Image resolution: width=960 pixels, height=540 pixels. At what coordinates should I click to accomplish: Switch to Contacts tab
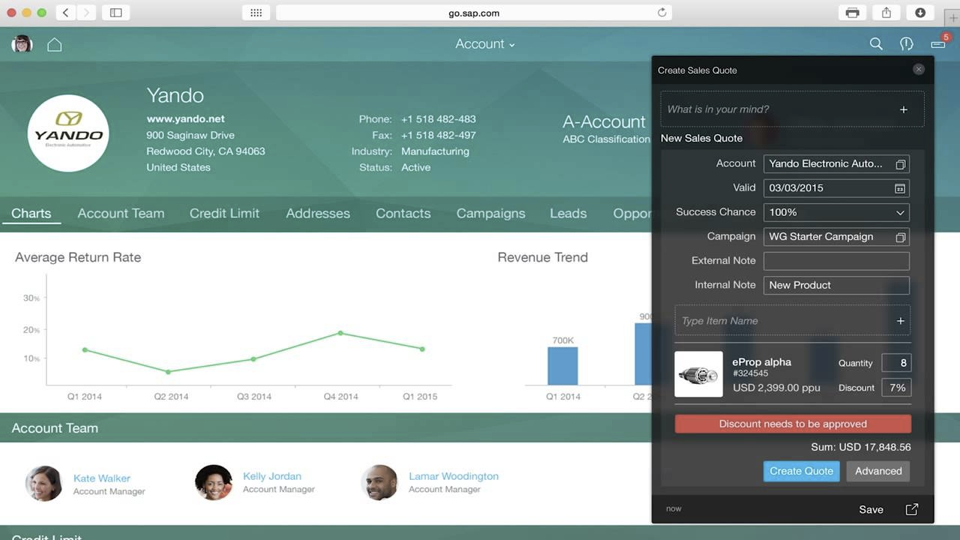pyautogui.click(x=403, y=213)
